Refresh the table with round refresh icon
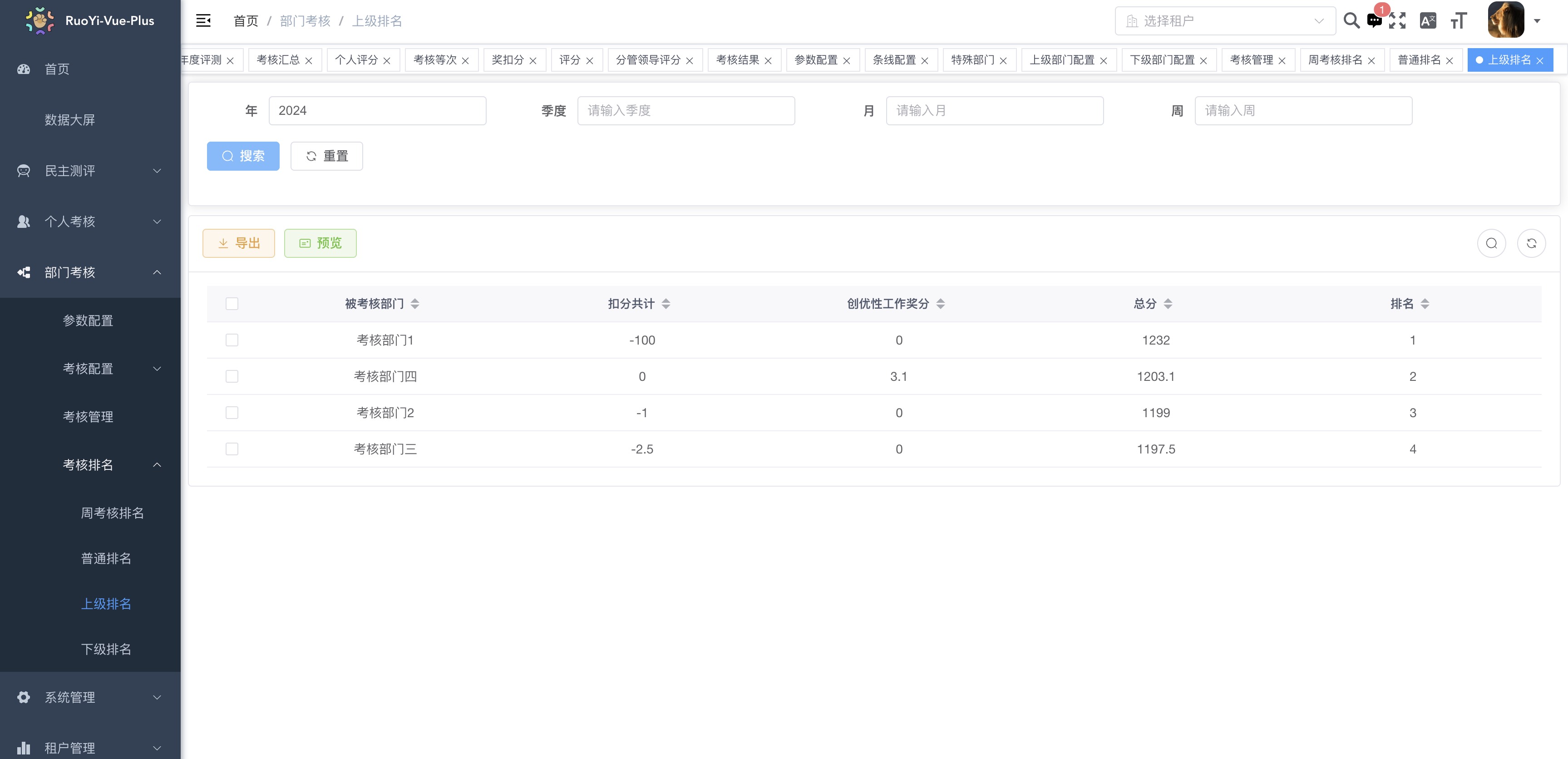The height and width of the screenshot is (759, 1568). (x=1532, y=243)
